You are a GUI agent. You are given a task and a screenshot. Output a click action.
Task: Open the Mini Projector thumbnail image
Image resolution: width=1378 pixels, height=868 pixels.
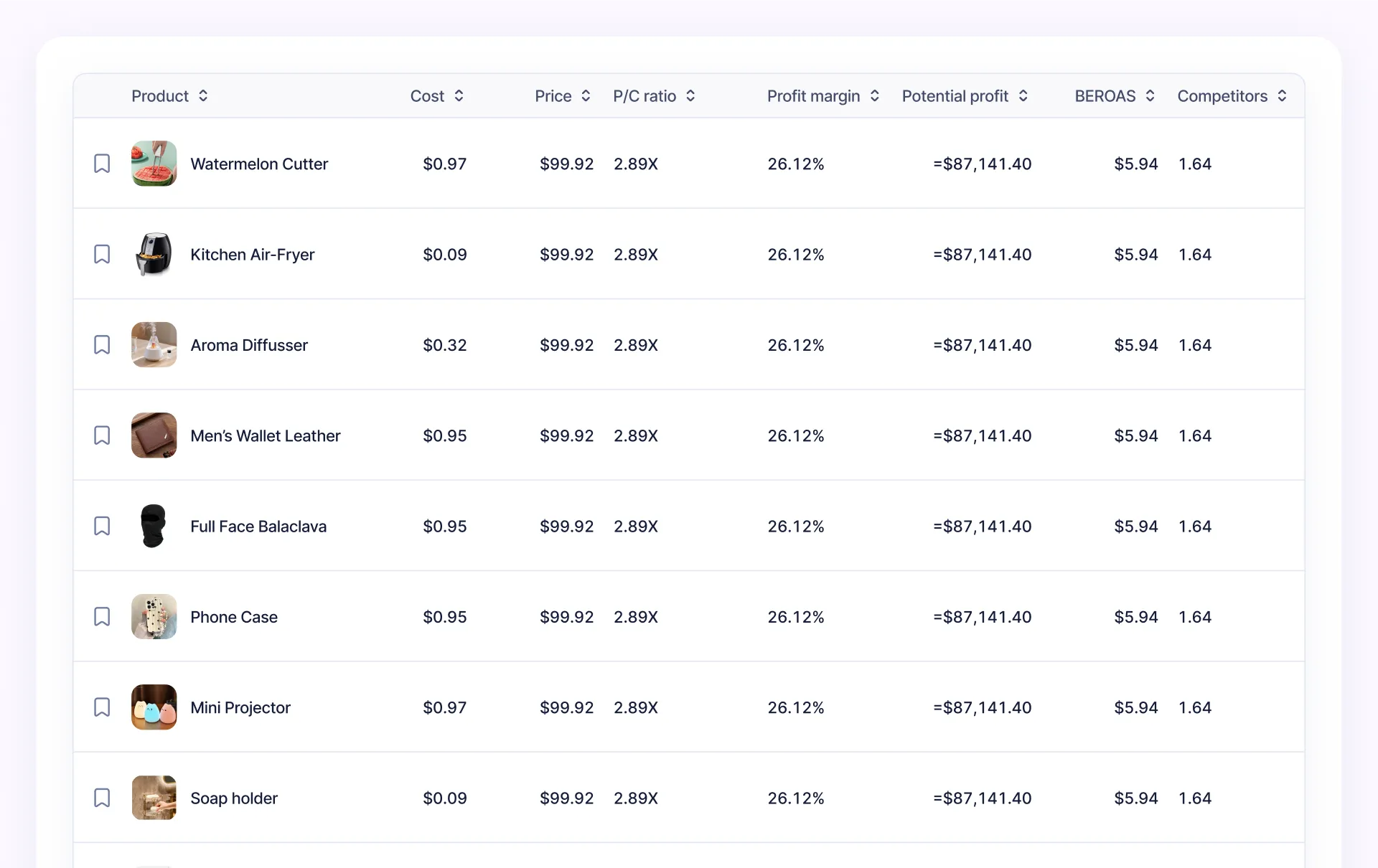click(x=154, y=707)
